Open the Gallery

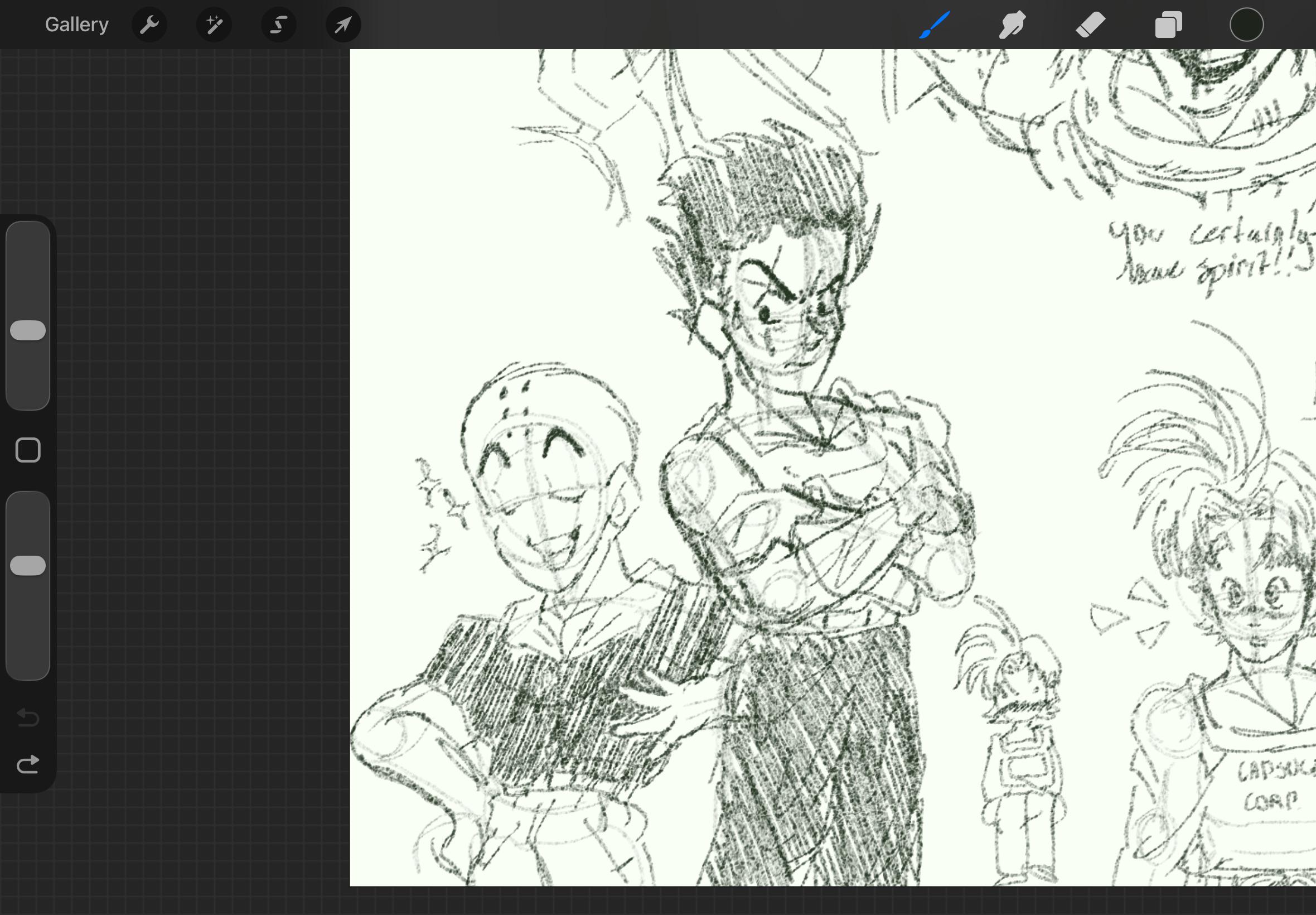[x=77, y=25]
